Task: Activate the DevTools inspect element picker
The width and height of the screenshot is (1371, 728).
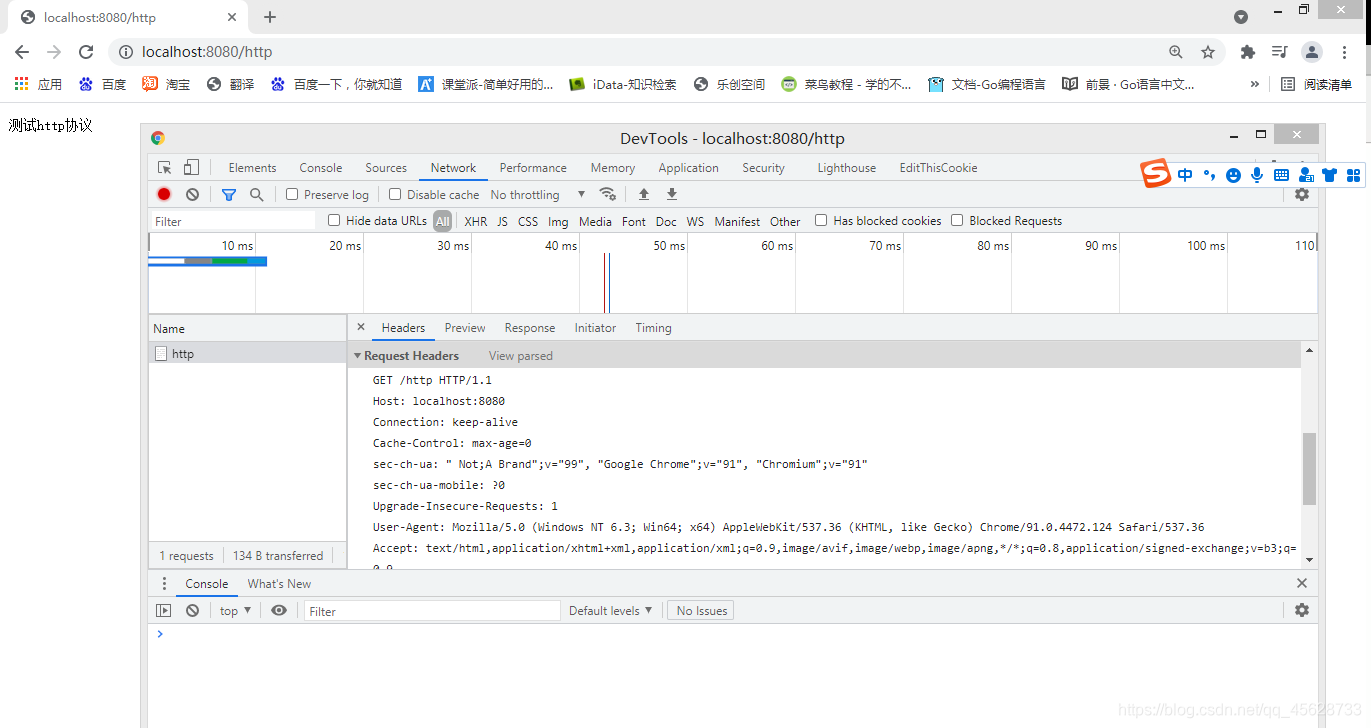Action: (165, 168)
